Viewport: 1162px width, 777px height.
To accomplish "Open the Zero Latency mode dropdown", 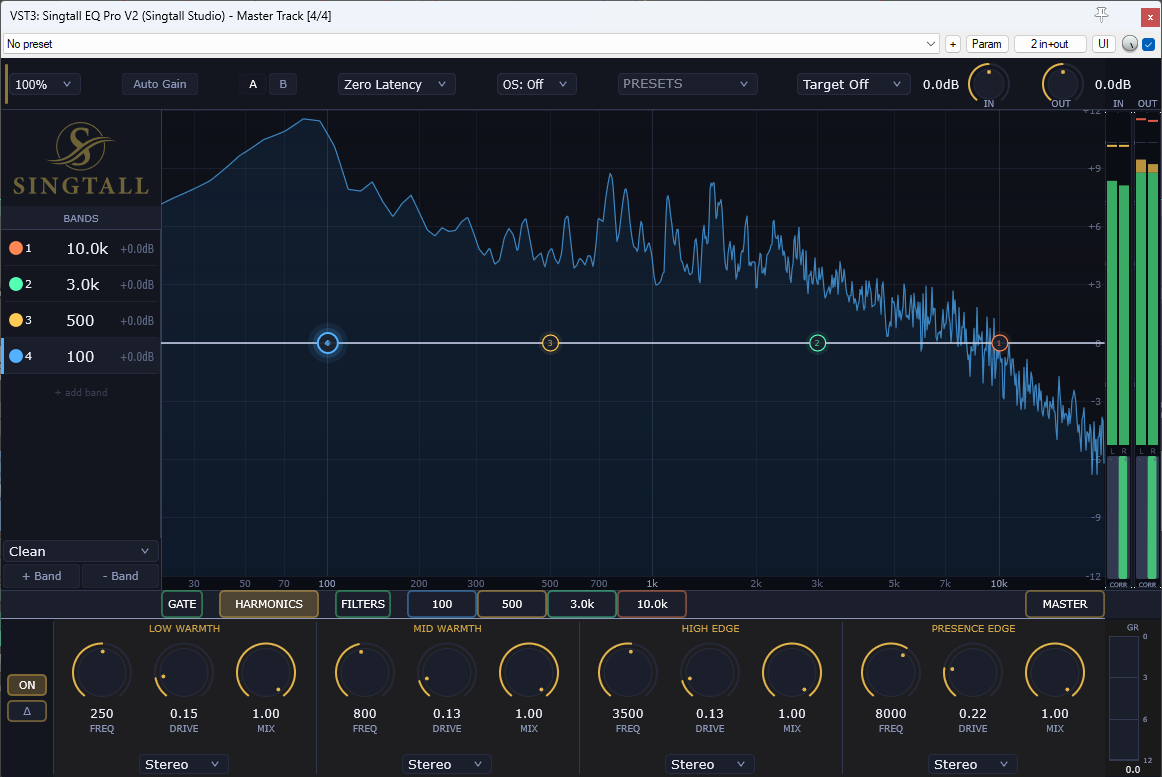I will pos(396,84).
